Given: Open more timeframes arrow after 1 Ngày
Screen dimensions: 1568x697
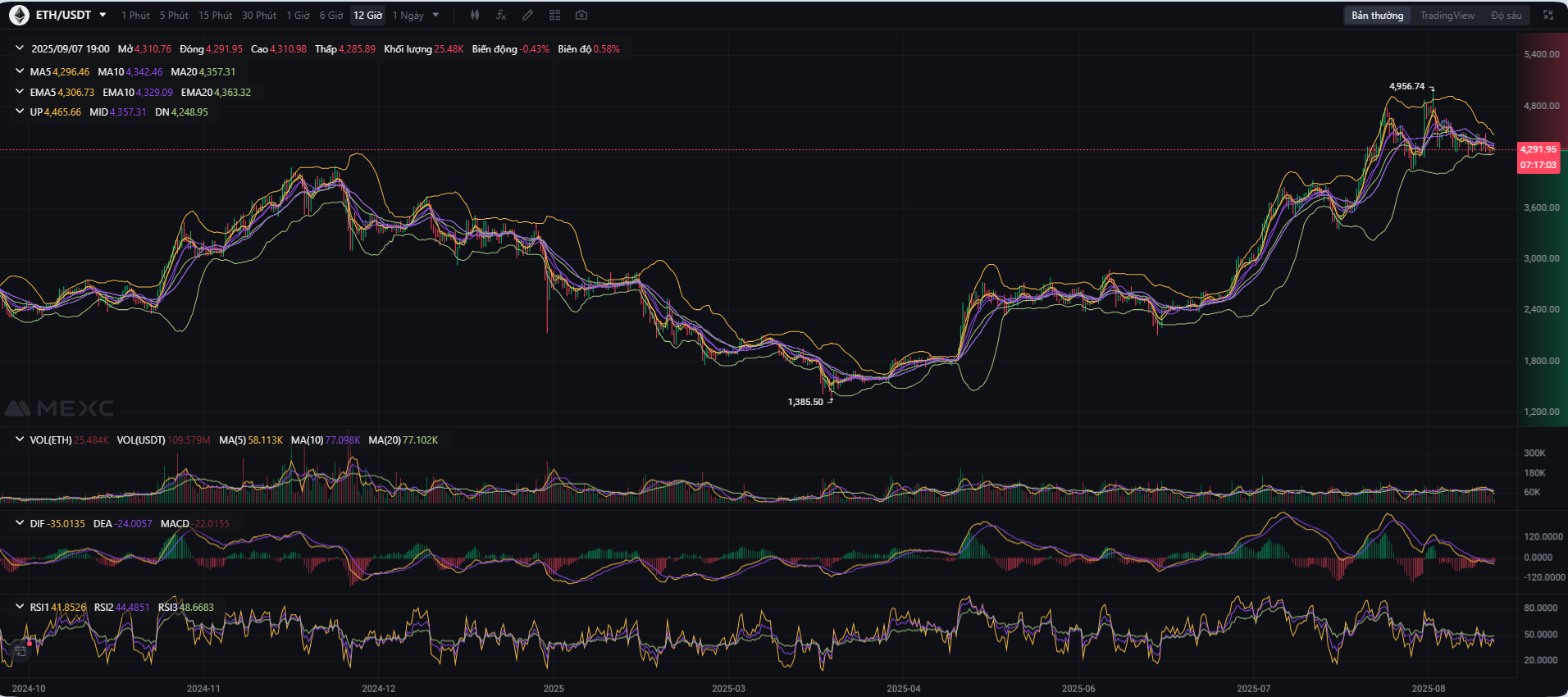Looking at the screenshot, I should pyautogui.click(x=435, y=15).
